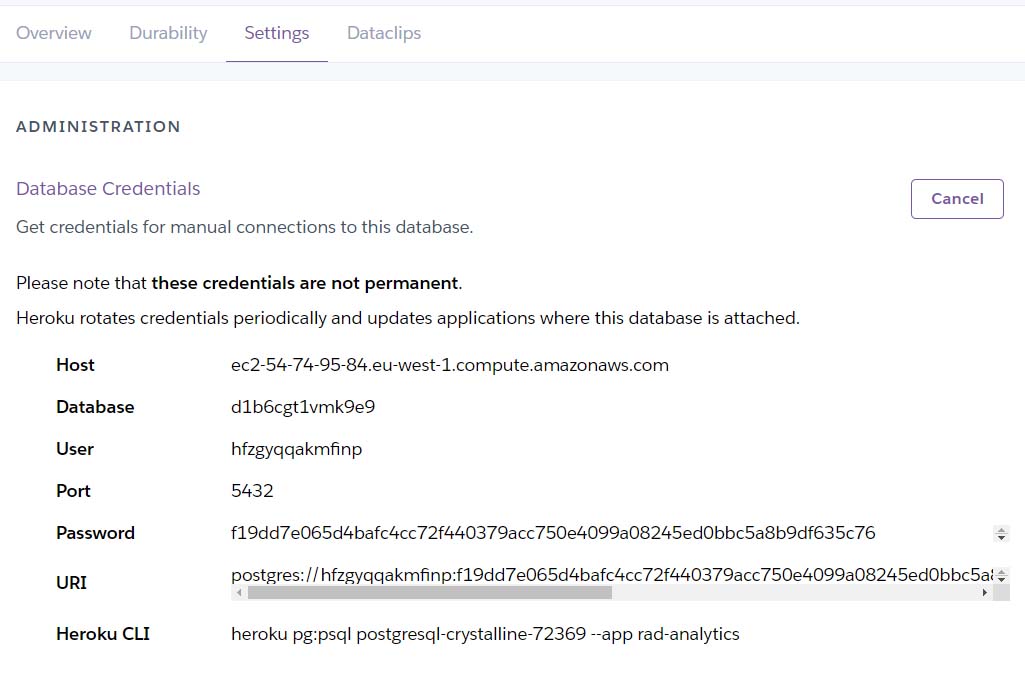Click the Password field's scroll arrows

pos(1001,534)
